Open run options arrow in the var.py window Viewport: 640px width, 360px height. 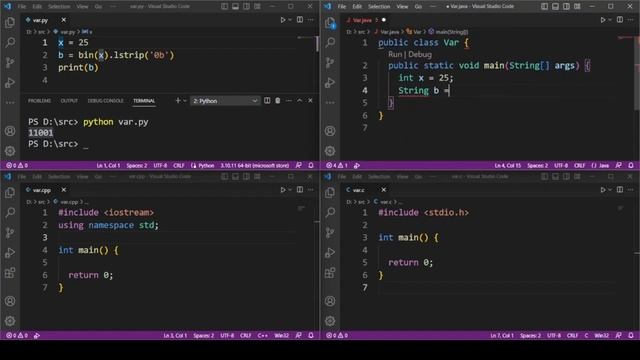(x=290, y=20)
